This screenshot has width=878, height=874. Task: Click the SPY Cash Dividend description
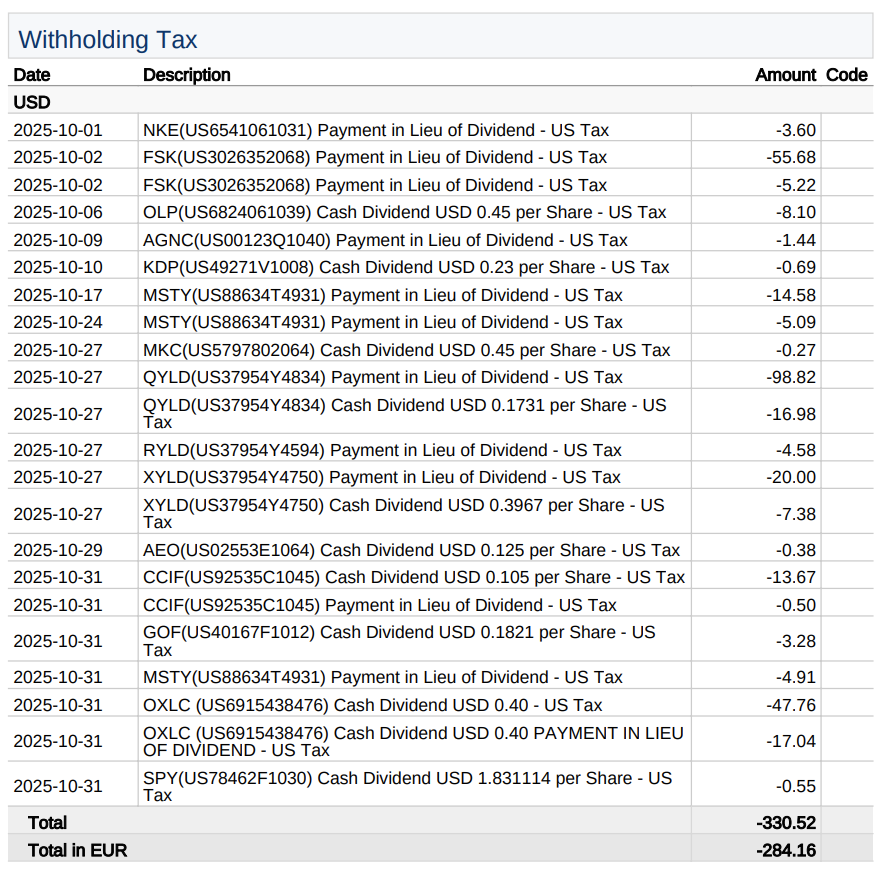tap(407, 786)
